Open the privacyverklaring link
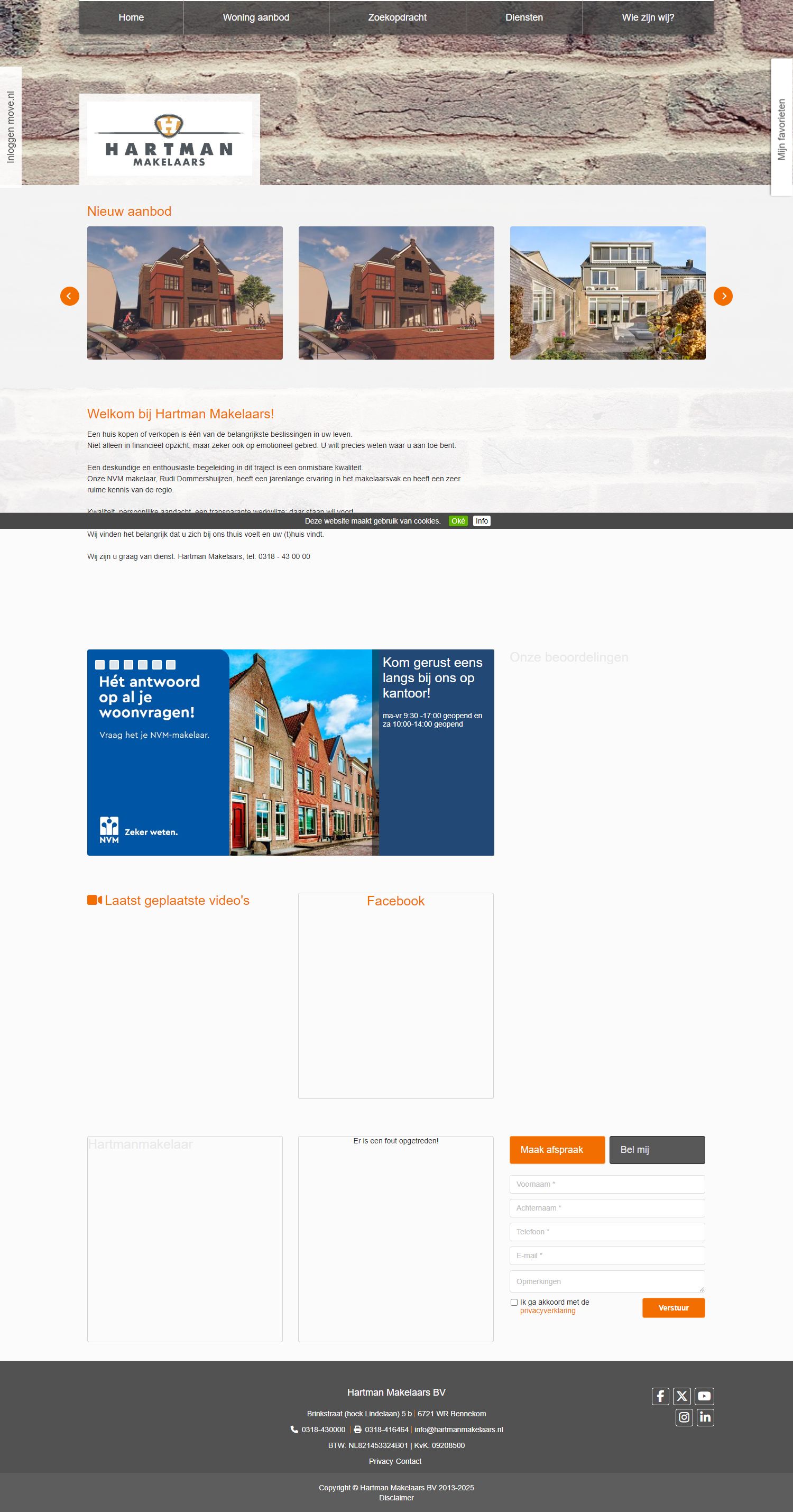Screen dimensions: 793x1512 click(x=548, y=1311)
